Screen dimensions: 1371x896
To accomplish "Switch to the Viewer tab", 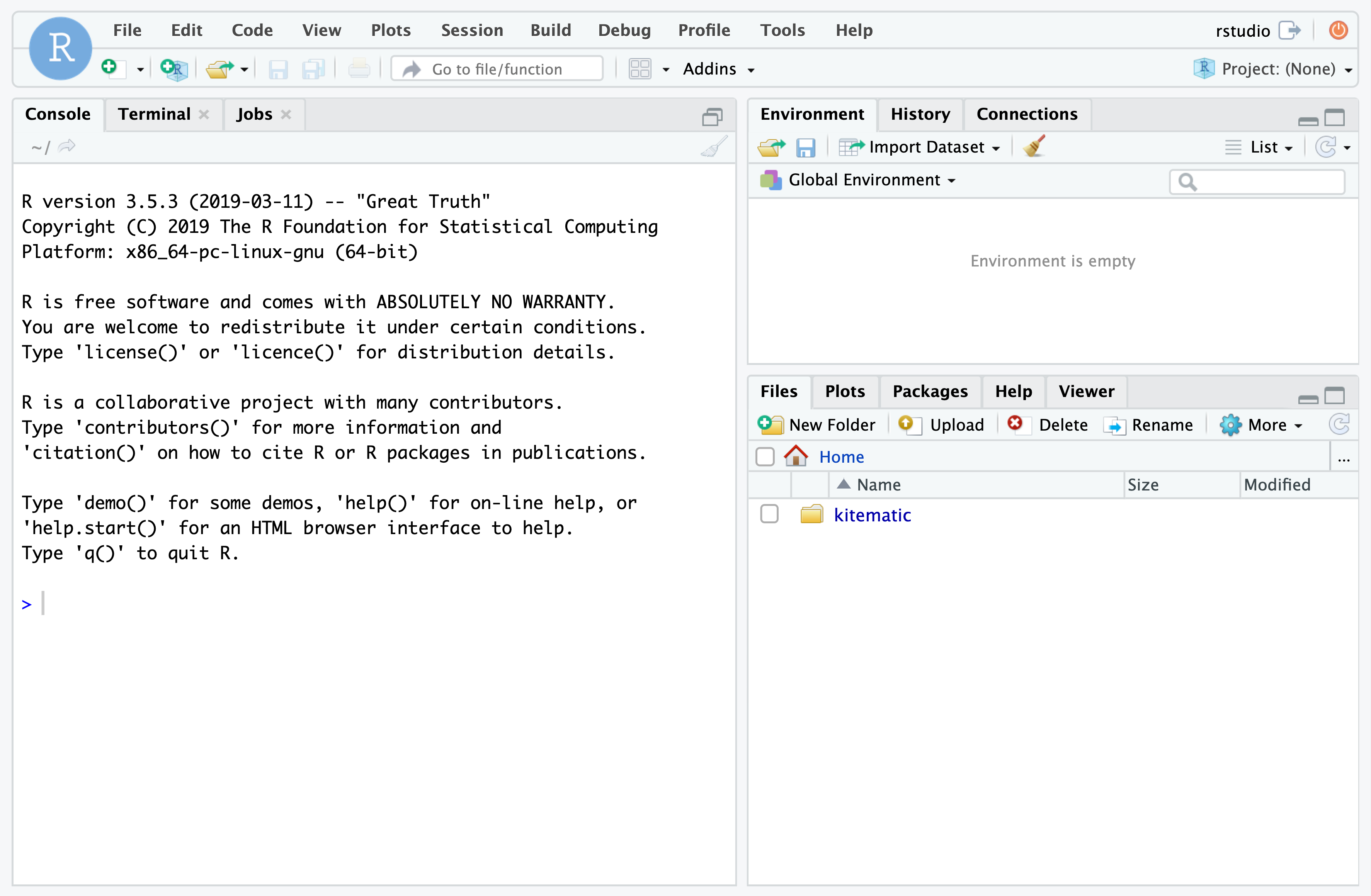I will (x=1086, y=392).
